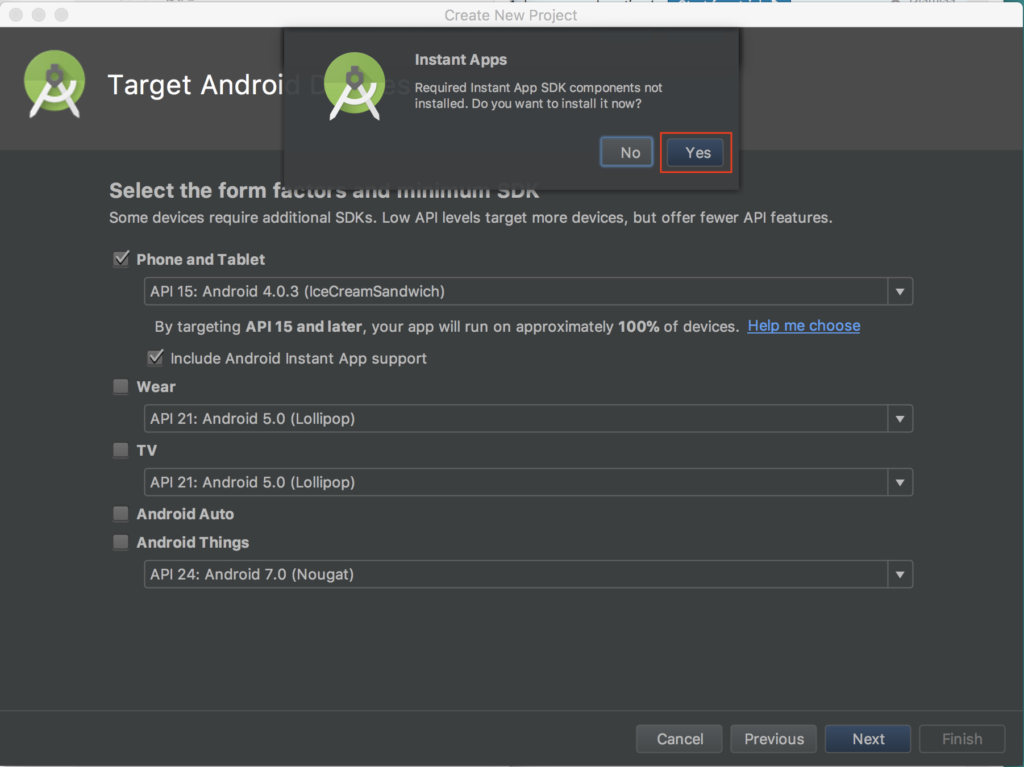Enable the Android Things checkbox
The height and width of the screenshot is (767, 1024).
121,542
